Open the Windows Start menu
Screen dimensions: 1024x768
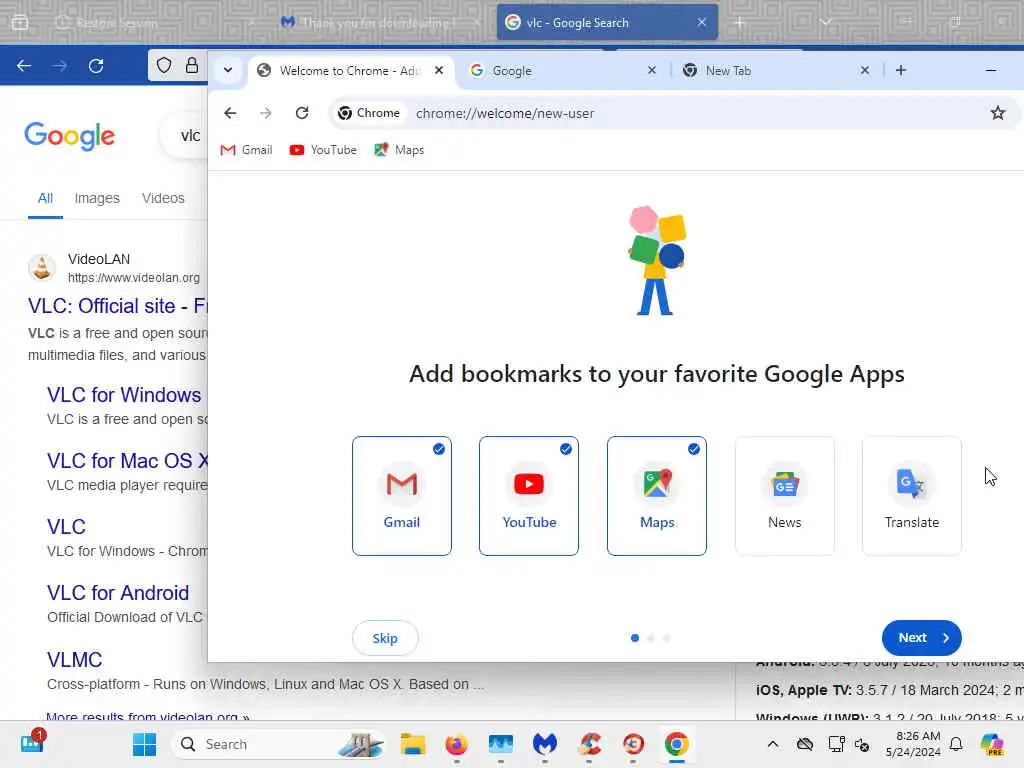pos(144,744)
